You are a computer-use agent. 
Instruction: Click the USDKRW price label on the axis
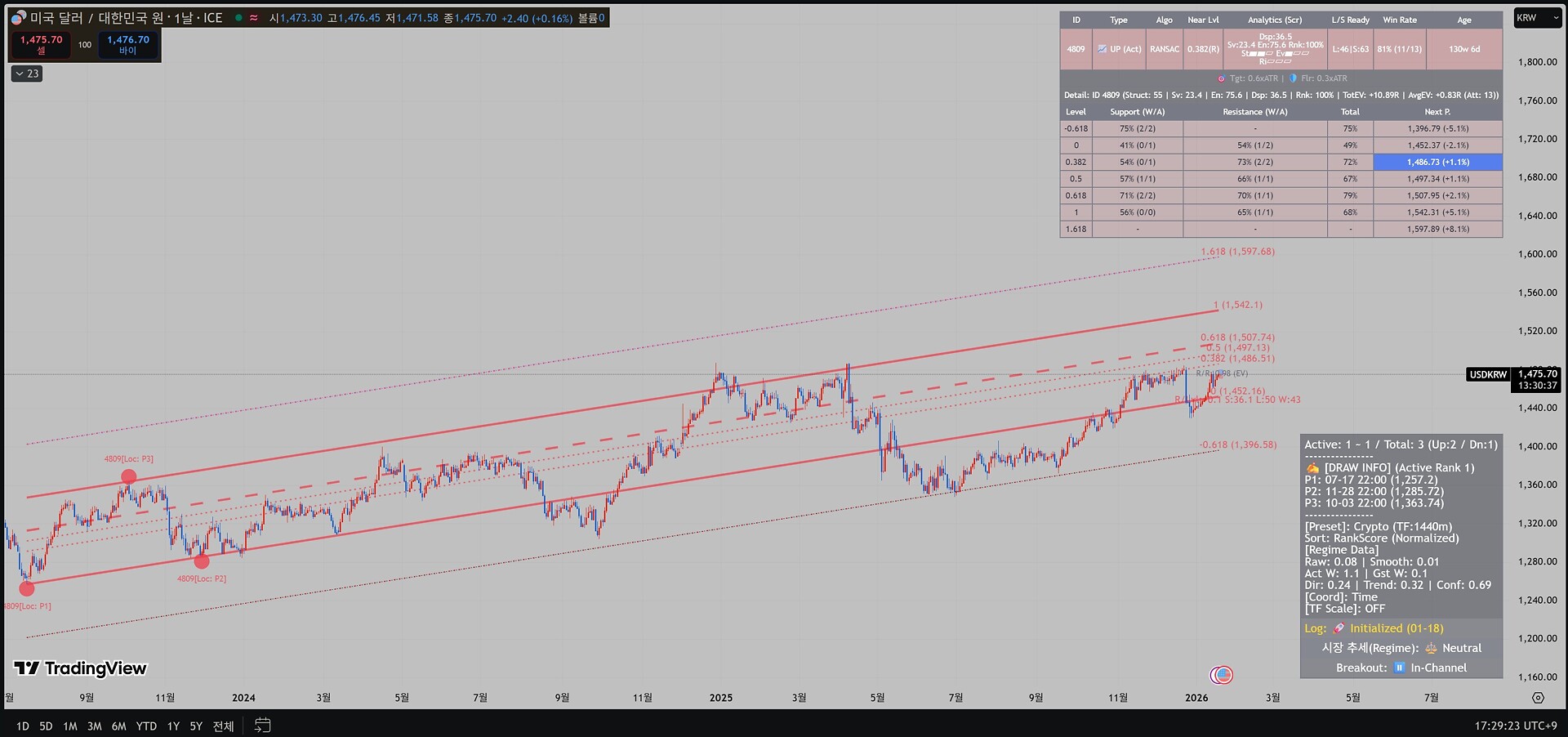1488,374
